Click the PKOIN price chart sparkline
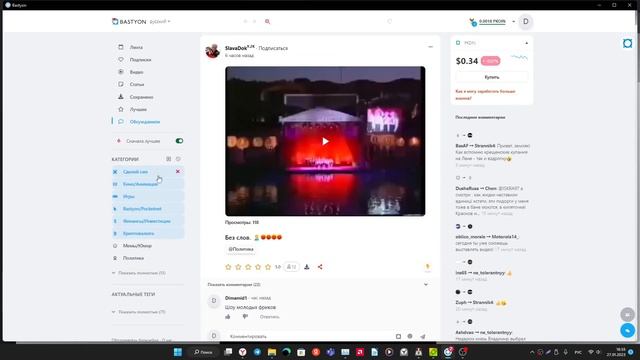This screenshot has width=640, height=360. click(520, 58)
